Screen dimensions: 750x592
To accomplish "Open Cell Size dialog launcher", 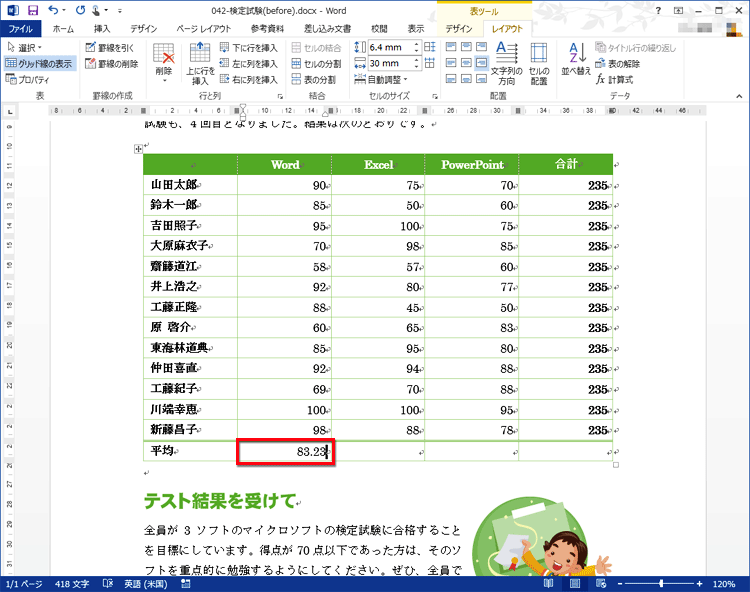I will pyautogui.click(x=435, y=96).
